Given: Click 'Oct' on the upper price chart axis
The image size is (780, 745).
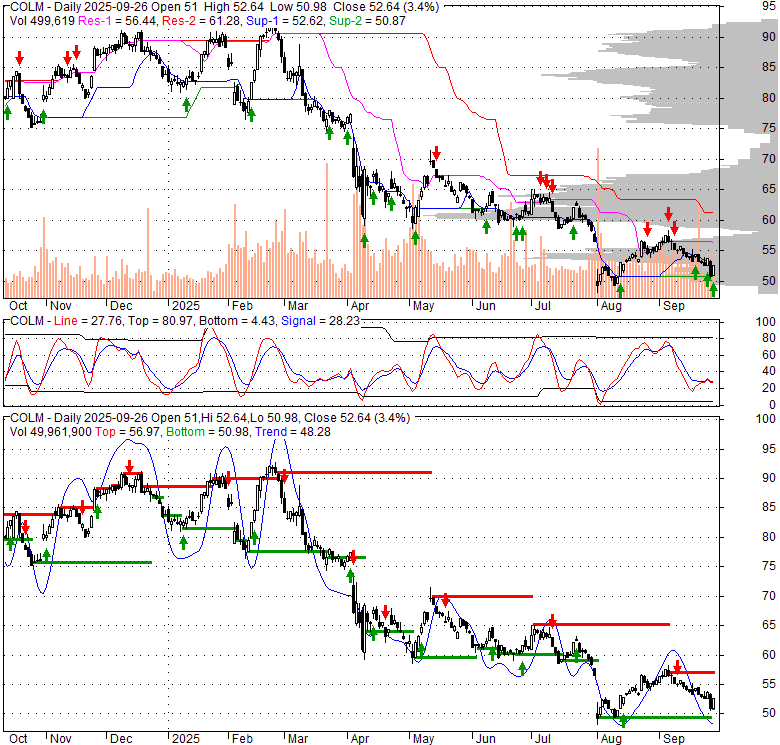Looking at the screenshot, I should click(18, 306).
